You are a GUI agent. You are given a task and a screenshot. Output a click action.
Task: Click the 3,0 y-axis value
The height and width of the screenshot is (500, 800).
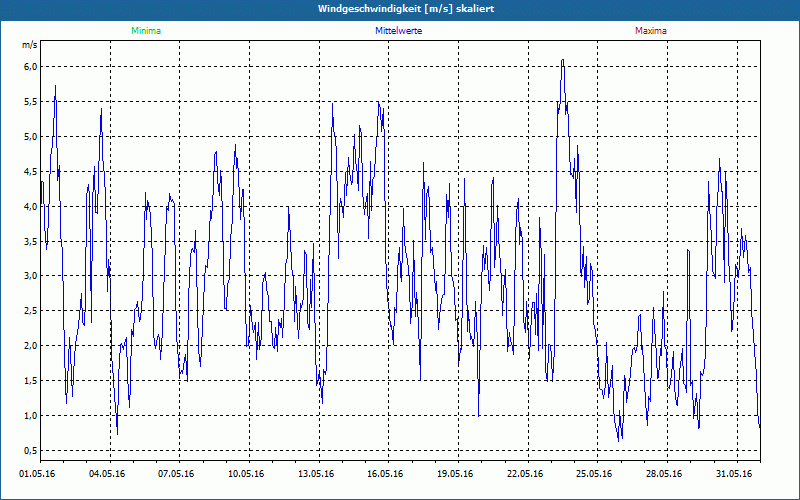click(x=31, y=276)
